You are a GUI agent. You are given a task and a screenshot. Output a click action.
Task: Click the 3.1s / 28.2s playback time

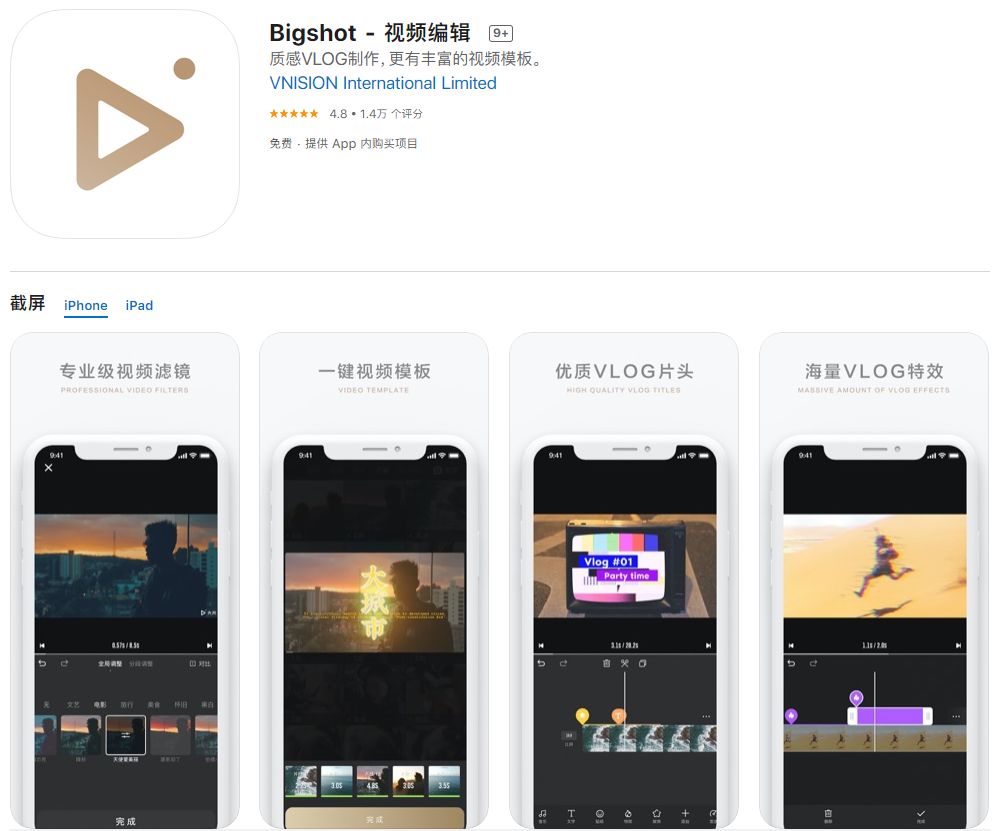click(625, 646)
